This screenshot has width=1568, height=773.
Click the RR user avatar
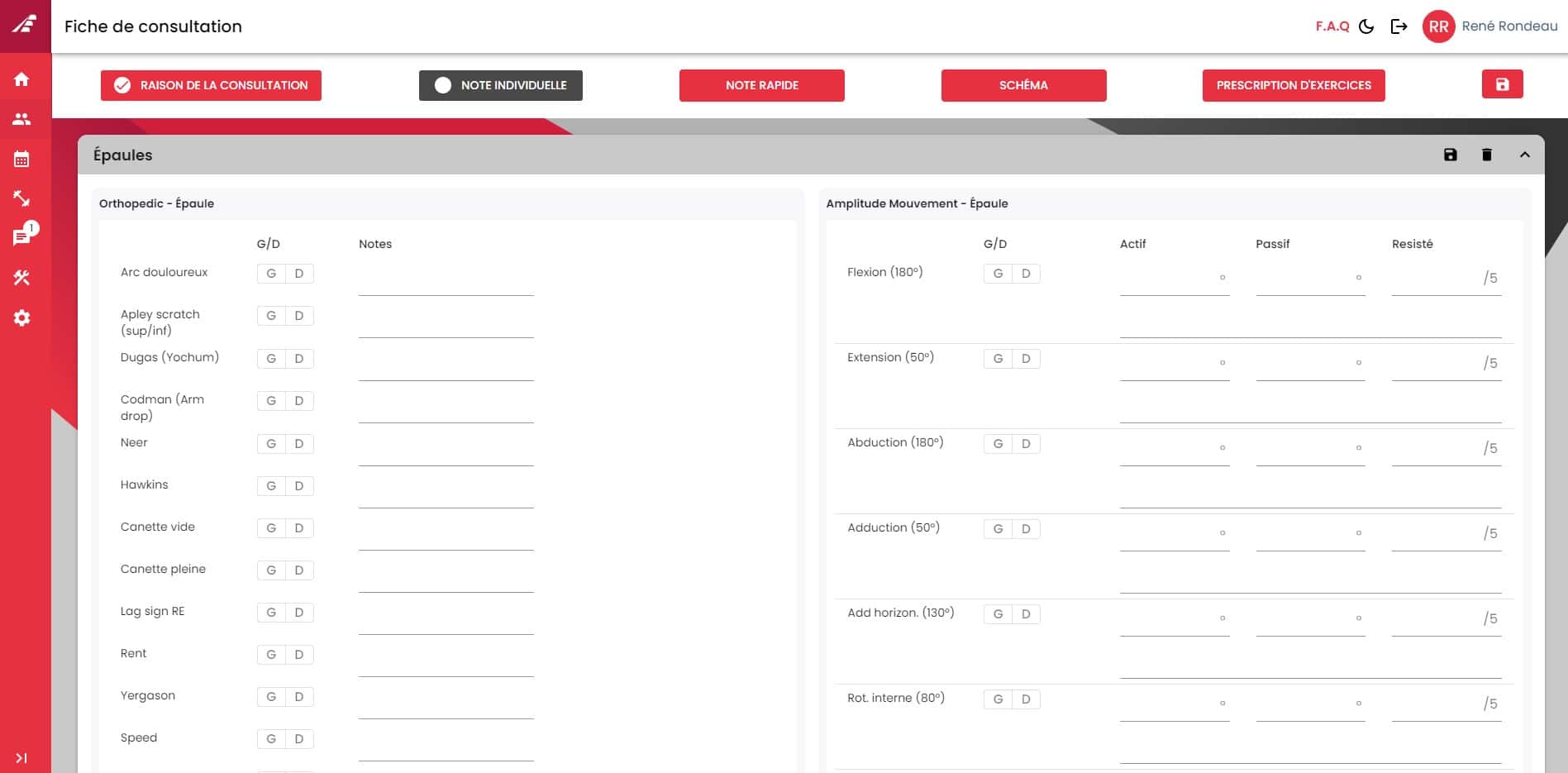pos(1438,26)
